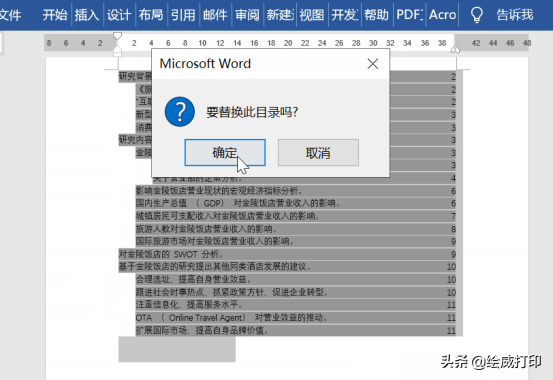Open the 视图 ribbon tab
553x380 pixels.
(312, 15)
